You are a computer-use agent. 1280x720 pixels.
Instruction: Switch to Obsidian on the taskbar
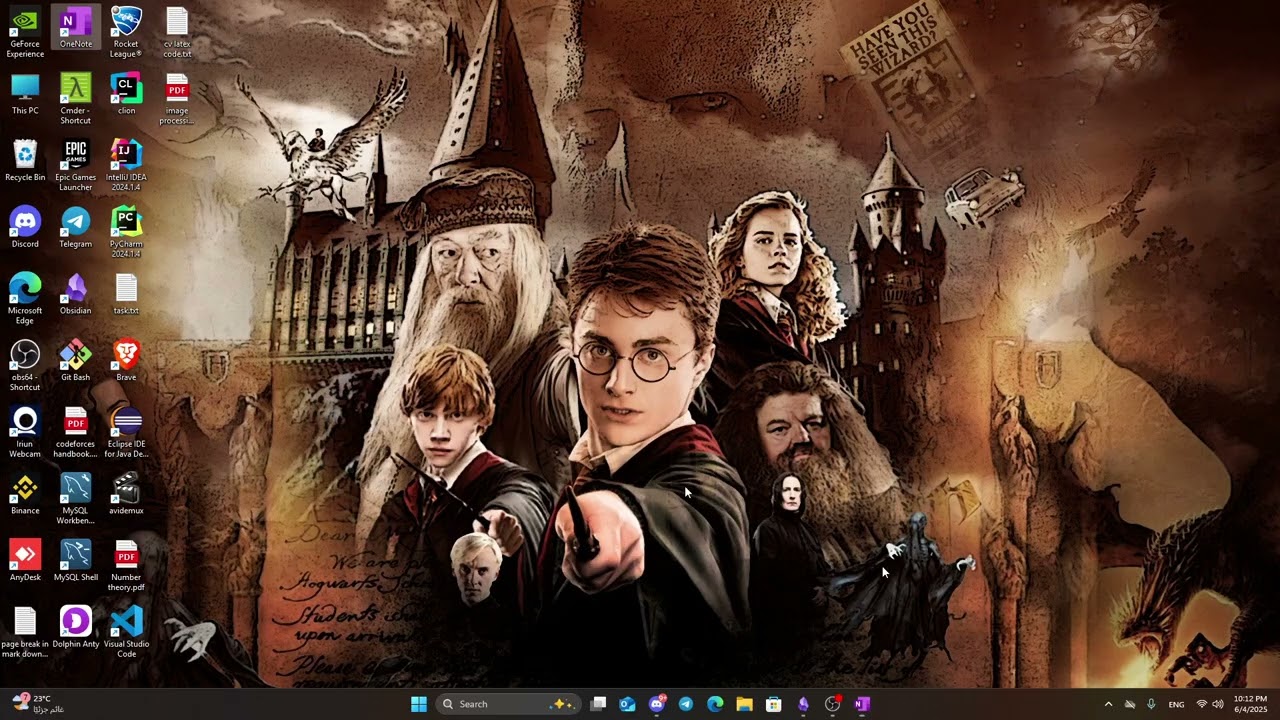tap(803, 704)
